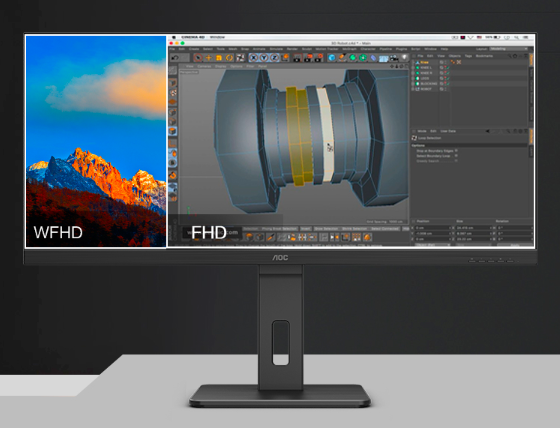Select the Knee object in Object Manager
Viewport: 560px width, 428px height.
424,62
